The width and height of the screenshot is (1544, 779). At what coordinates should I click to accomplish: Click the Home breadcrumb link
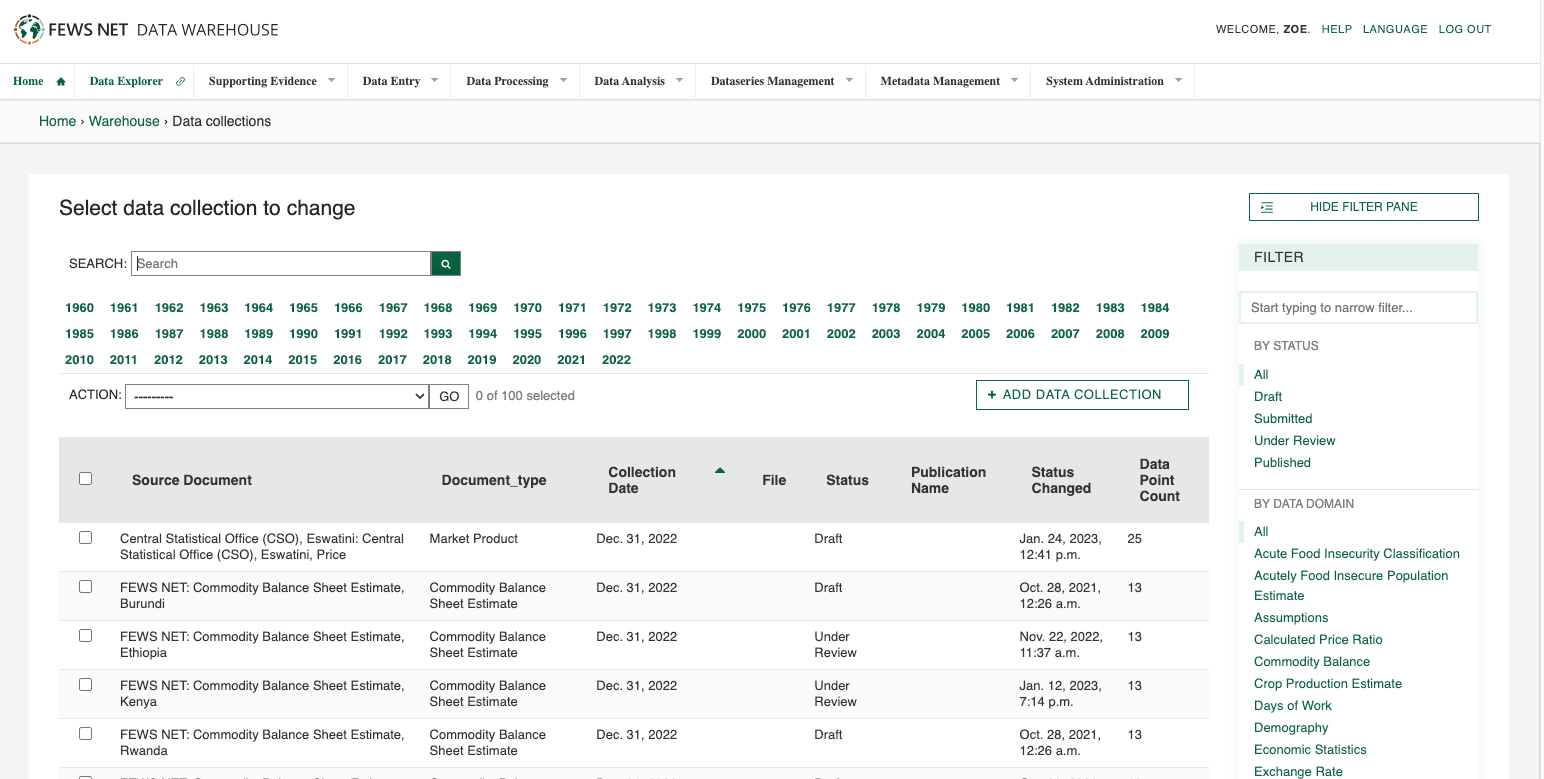tap(57, 121)
